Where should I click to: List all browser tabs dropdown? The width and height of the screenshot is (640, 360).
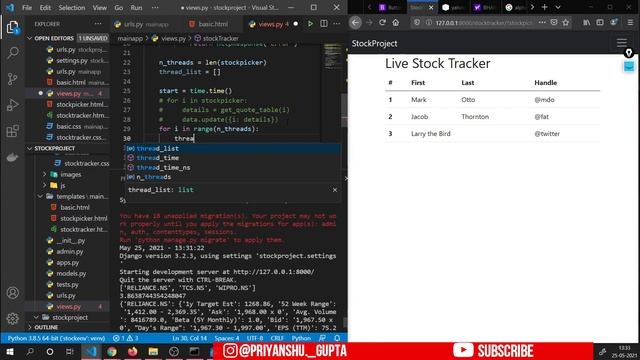pos(558,7)
